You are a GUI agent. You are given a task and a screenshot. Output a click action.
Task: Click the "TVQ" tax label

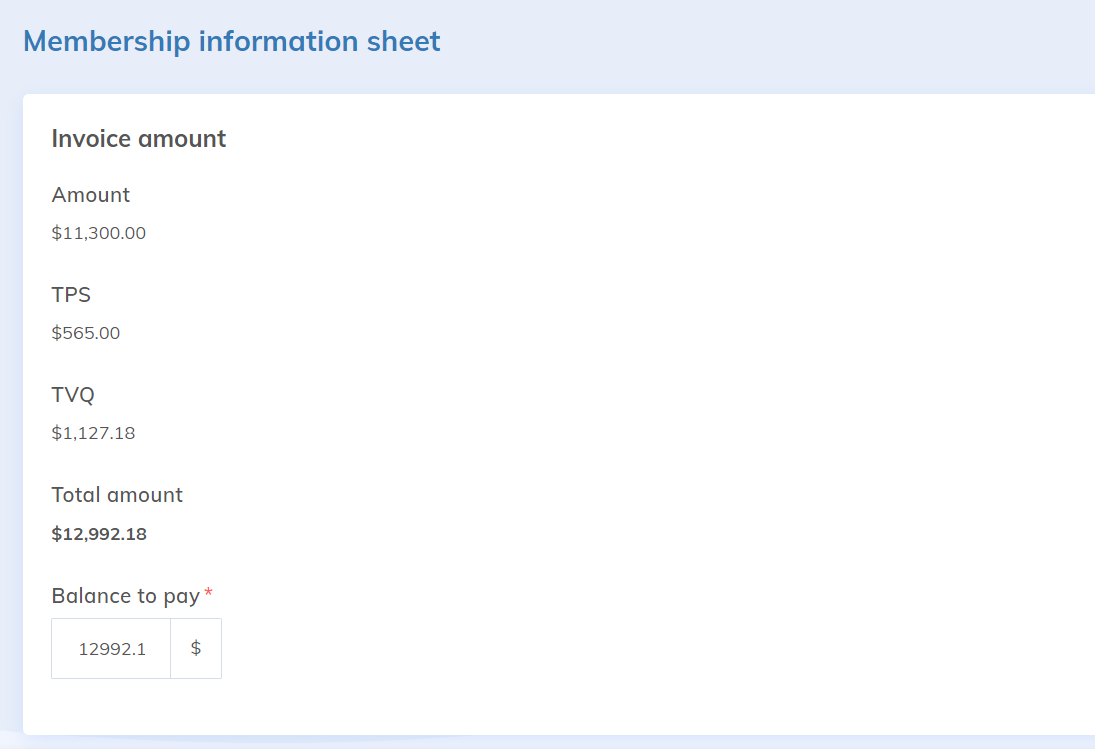point(73,395)
